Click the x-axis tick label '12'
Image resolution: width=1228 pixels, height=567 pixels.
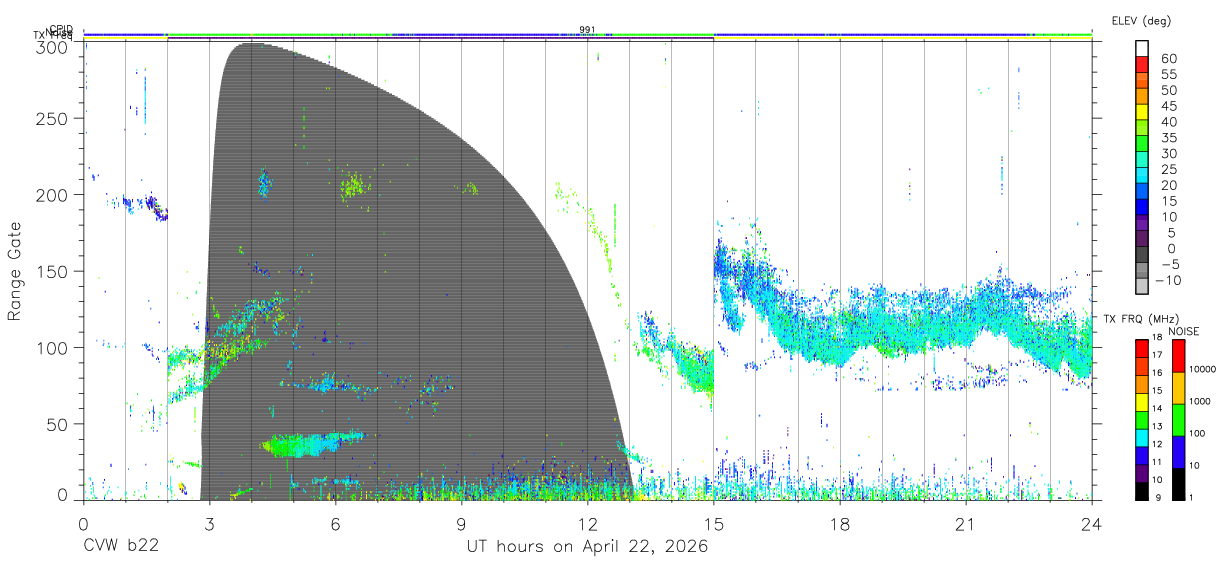coord(587,524)
